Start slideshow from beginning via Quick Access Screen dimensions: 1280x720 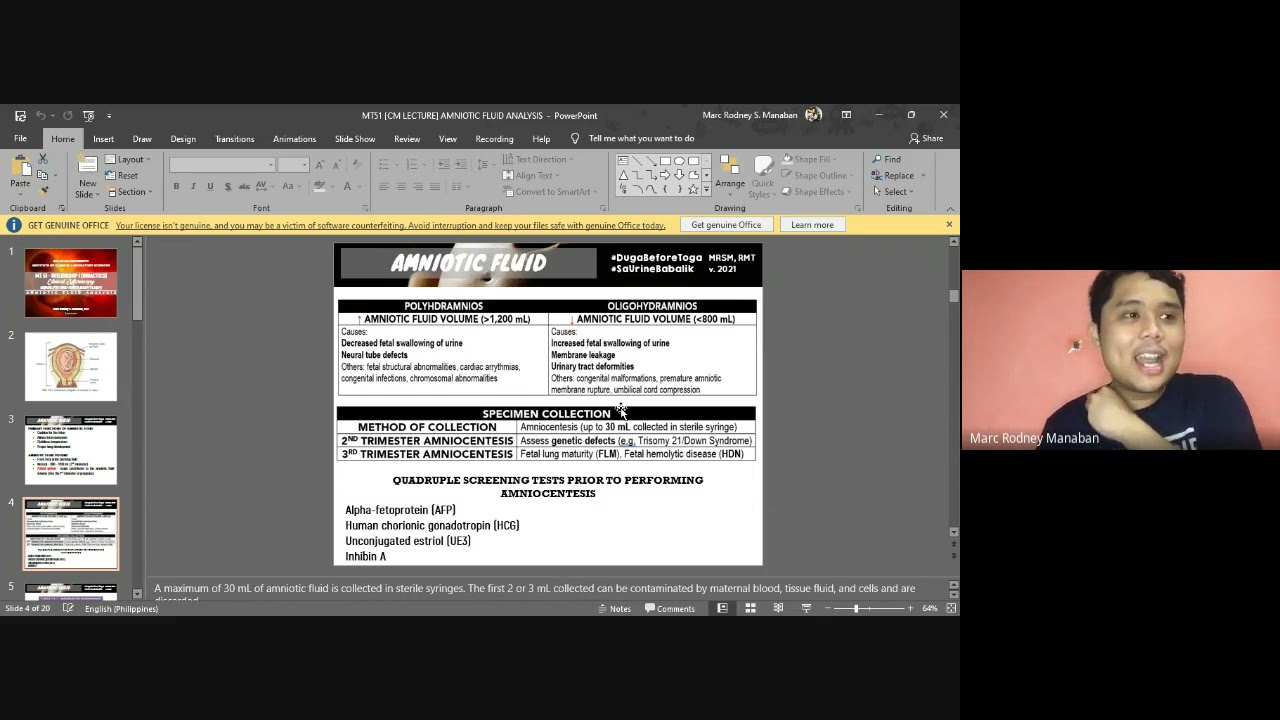(x=88, y=116)
